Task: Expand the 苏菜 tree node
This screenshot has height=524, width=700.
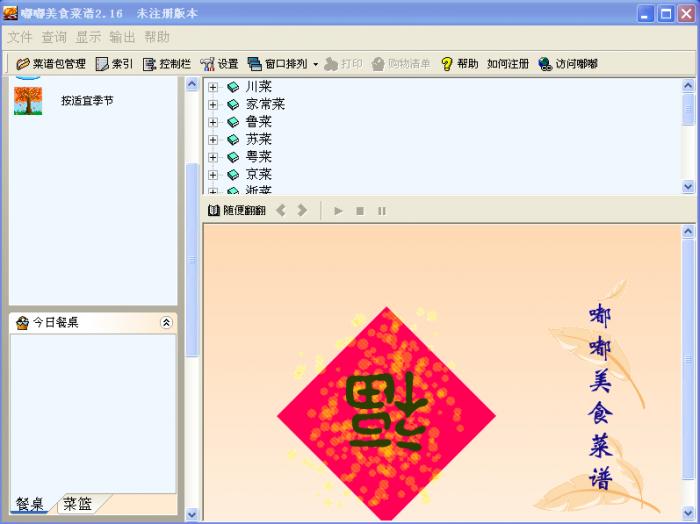Action: tap(213, 140)
